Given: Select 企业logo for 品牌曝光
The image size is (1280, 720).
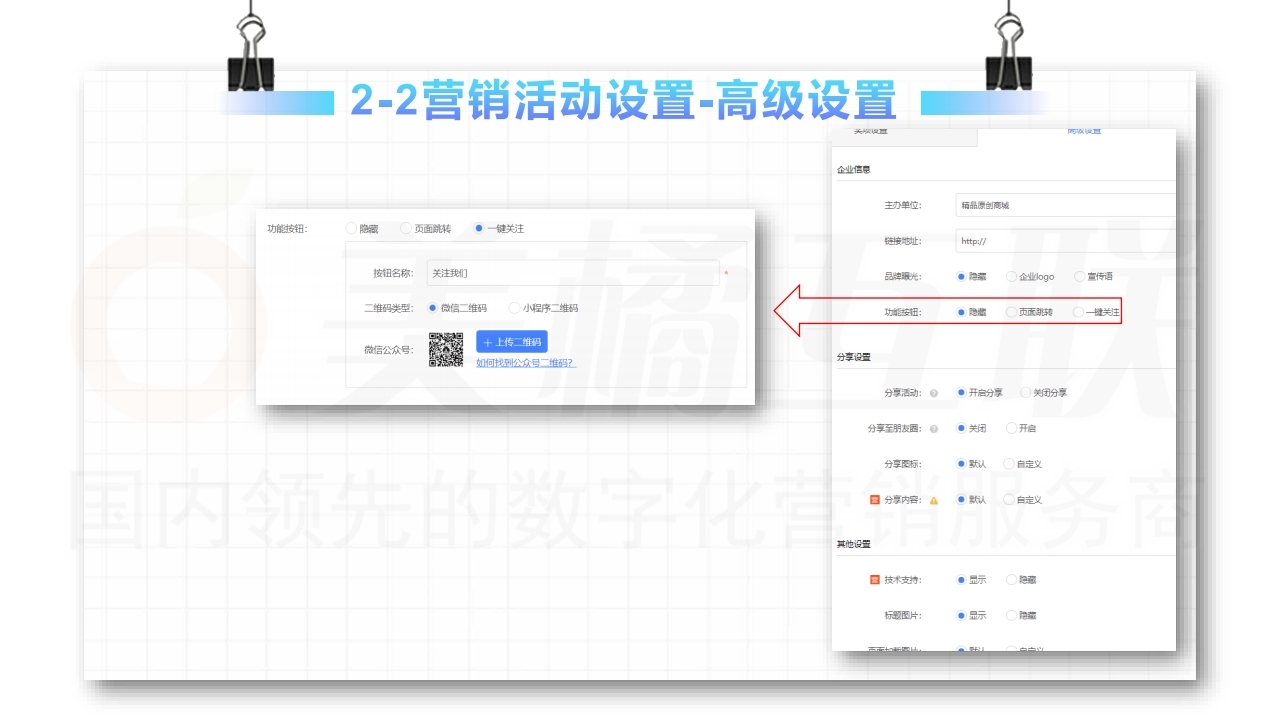Looking at the screenshot, I should pyautogui.click(x=1012, y=276).
